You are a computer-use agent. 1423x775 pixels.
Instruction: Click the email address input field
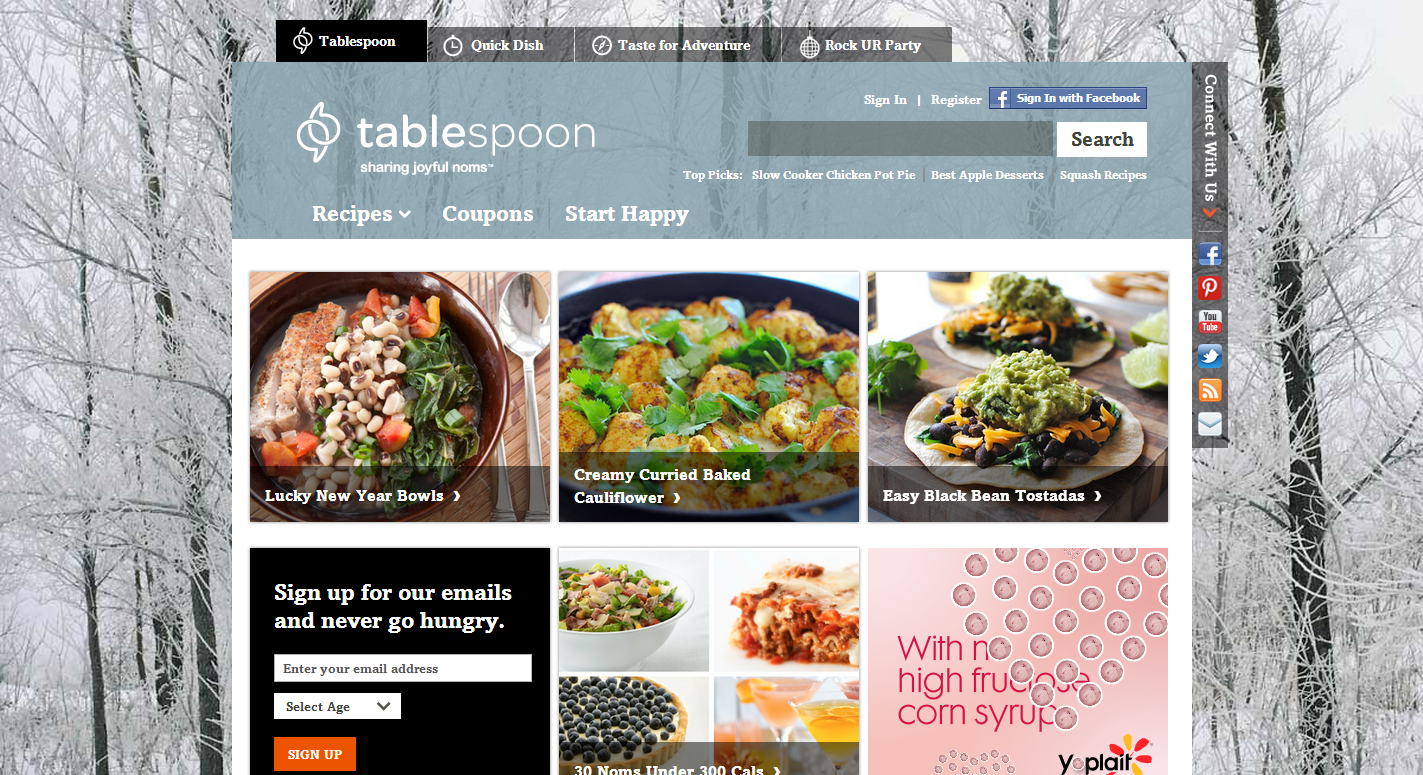pos(403,668)
